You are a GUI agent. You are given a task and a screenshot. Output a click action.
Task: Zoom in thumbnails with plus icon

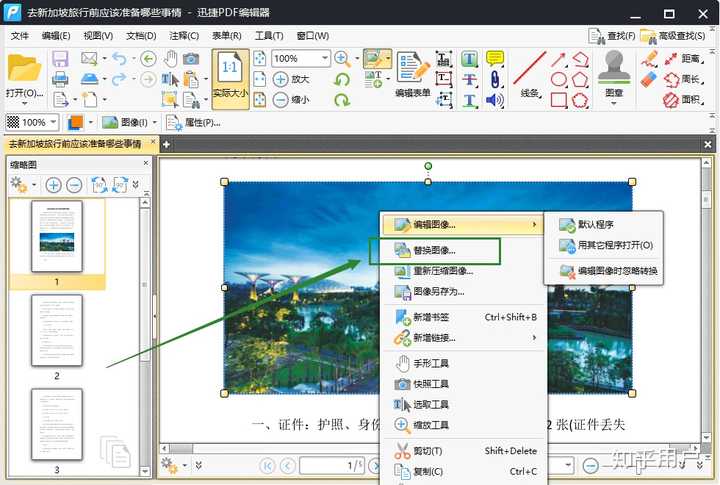[x=53, y=185]
